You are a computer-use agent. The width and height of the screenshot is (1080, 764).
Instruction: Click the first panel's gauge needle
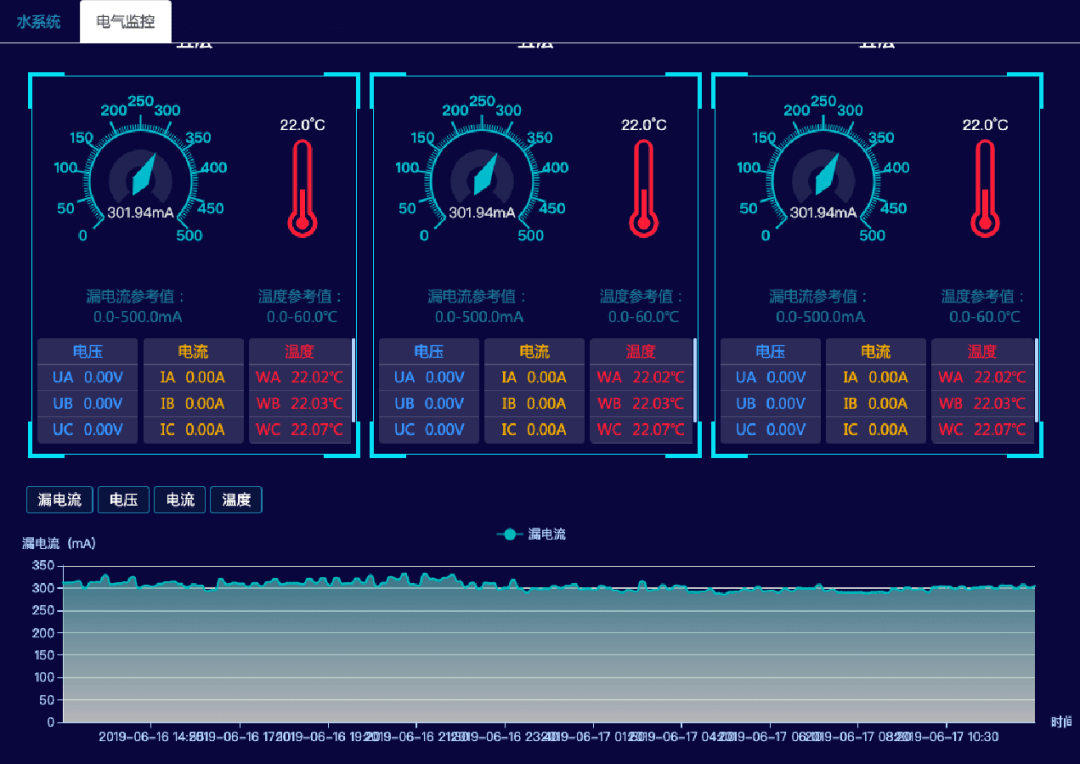pos(141,175)
